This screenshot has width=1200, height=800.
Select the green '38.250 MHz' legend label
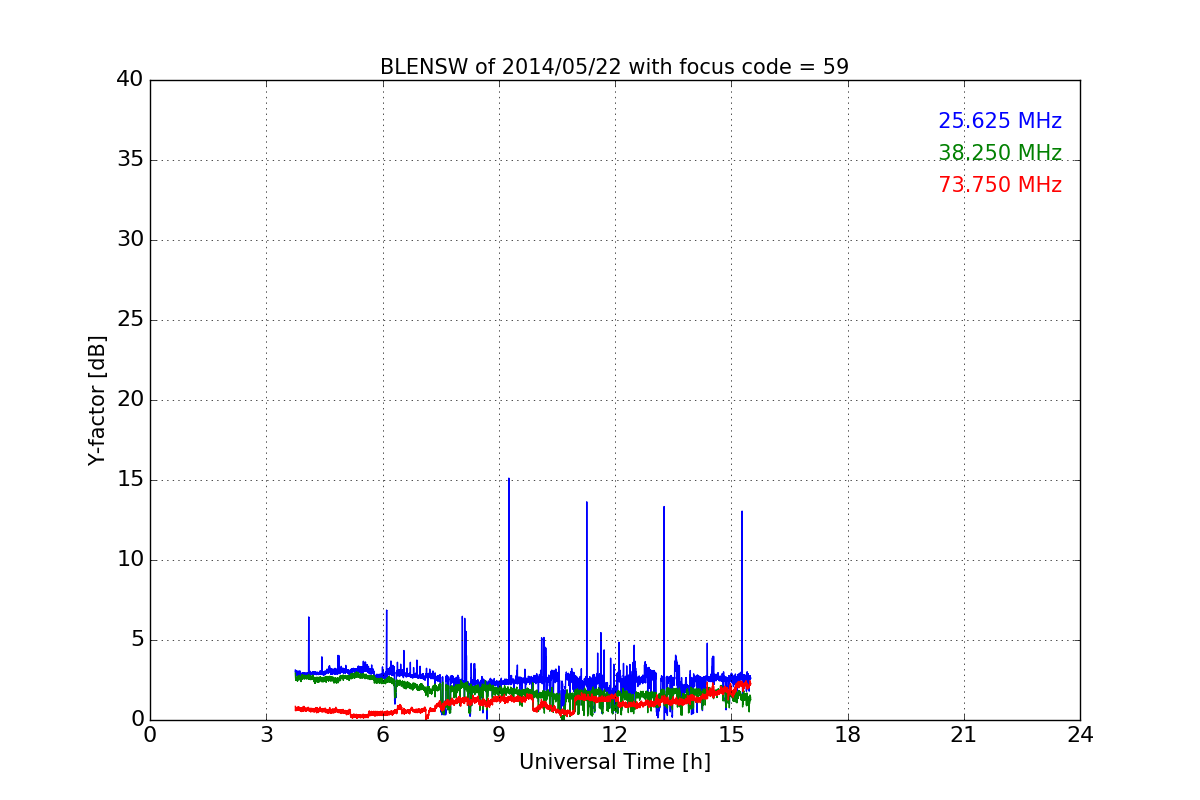(1000, 153)
